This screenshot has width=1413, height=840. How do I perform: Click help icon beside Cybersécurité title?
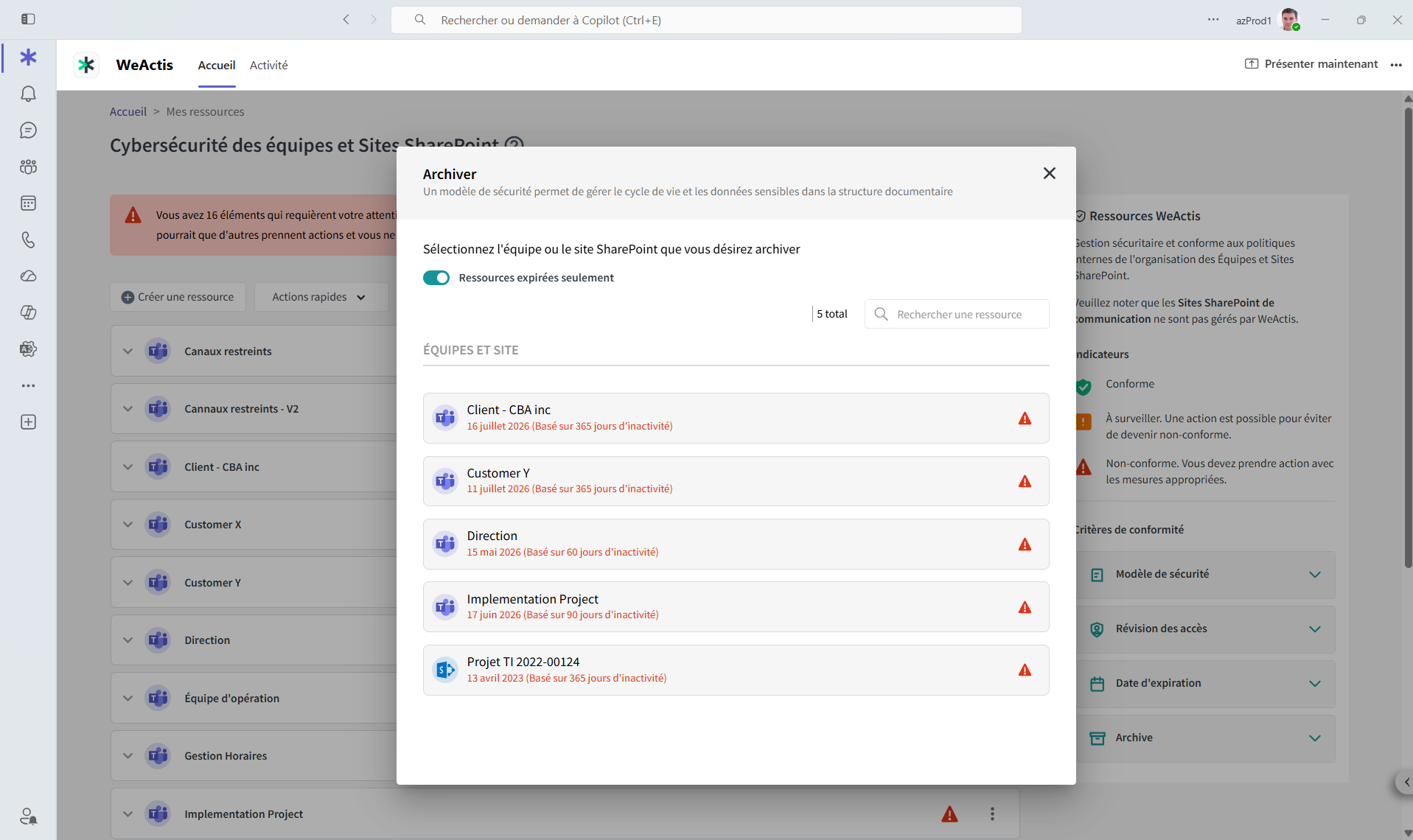coord(514,144)
